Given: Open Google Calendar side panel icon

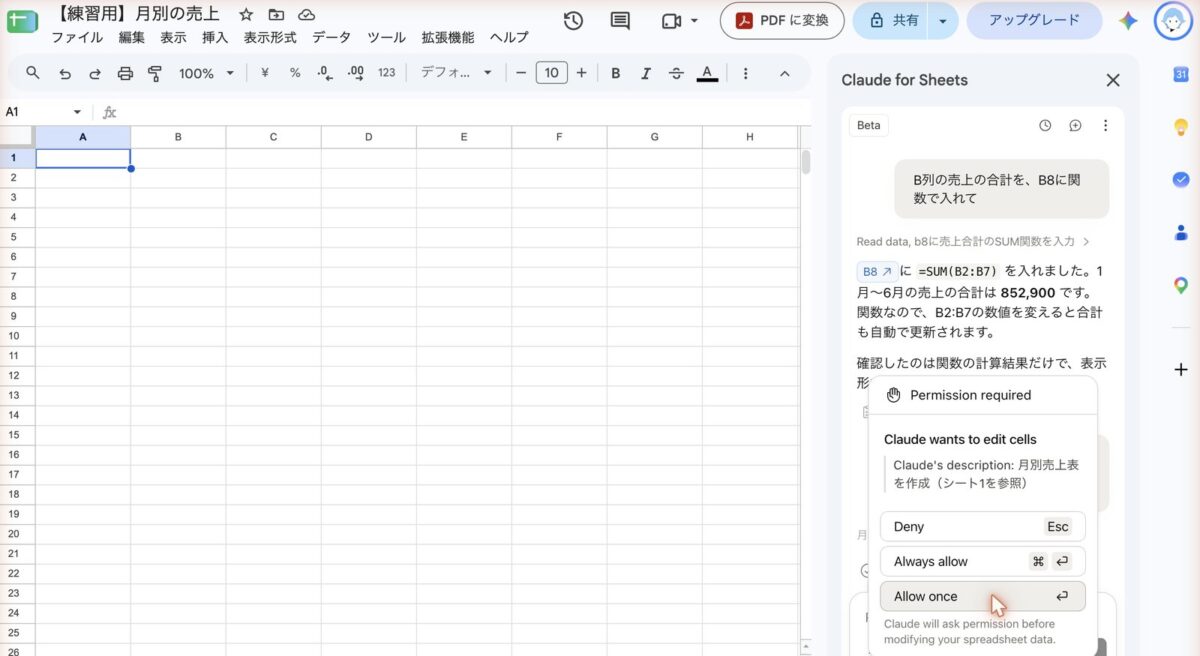Looking at the screenshot, I should pyautogui.click(x=1180, y=74).
